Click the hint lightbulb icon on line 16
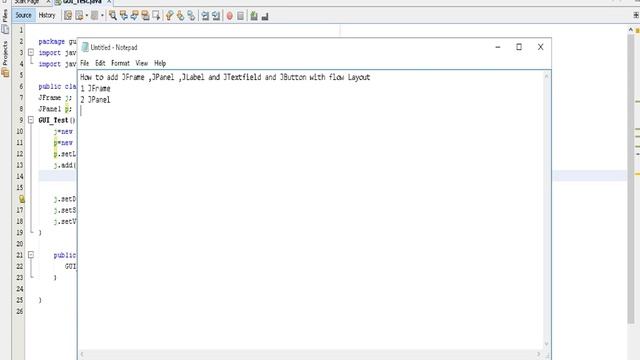This screenshot has height=360, width=640. pos(21,199)
